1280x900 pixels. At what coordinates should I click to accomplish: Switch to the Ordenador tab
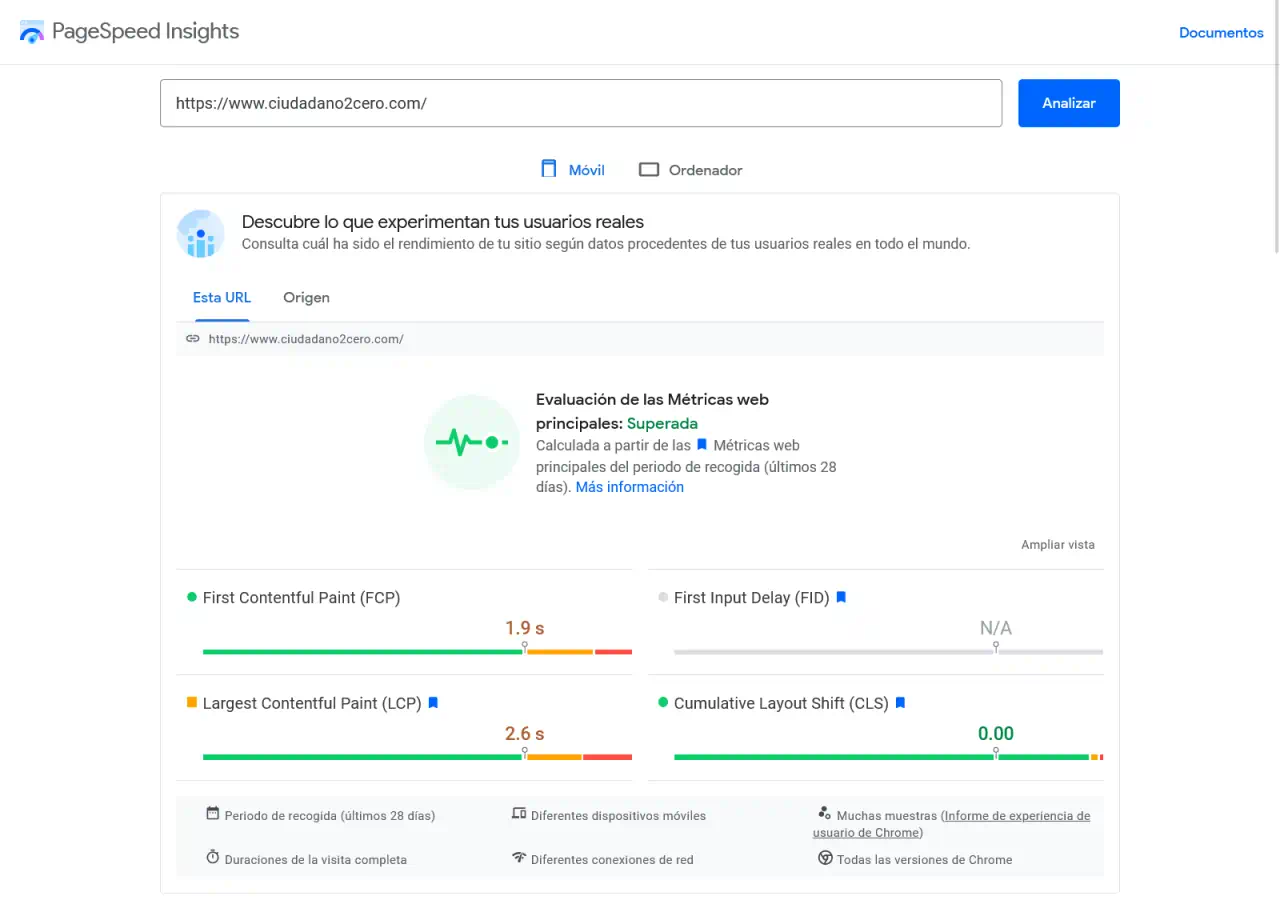[691, 170]
